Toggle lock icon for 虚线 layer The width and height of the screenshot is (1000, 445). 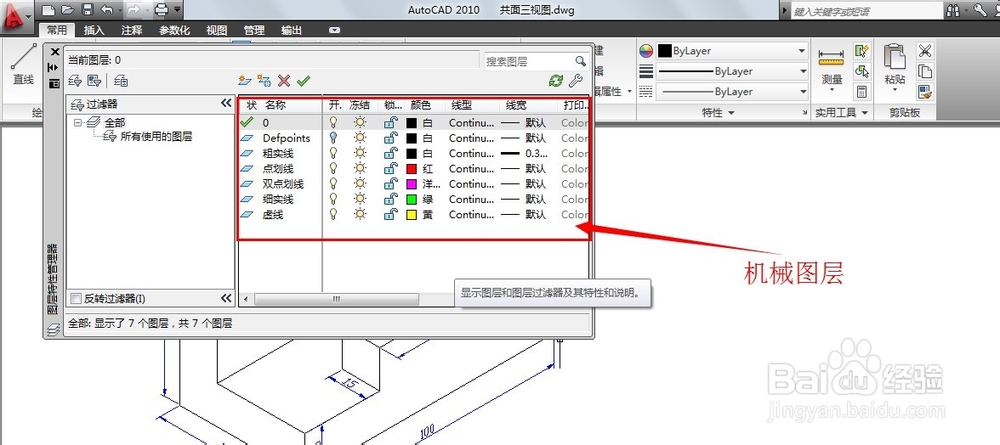pos(390,214)
